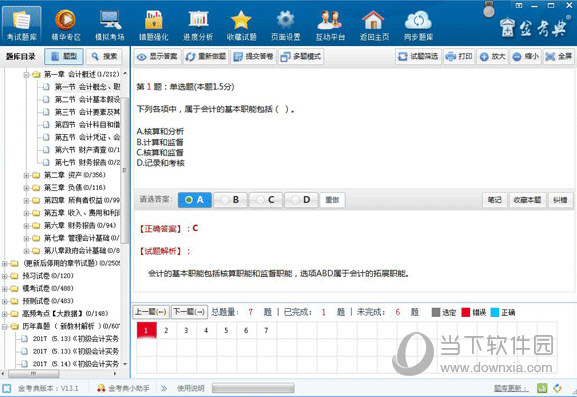Image resolution: width=577 pixels, height=397 pixels.
Task: Expand 模考试卷 folder
Action: point(5,288)
